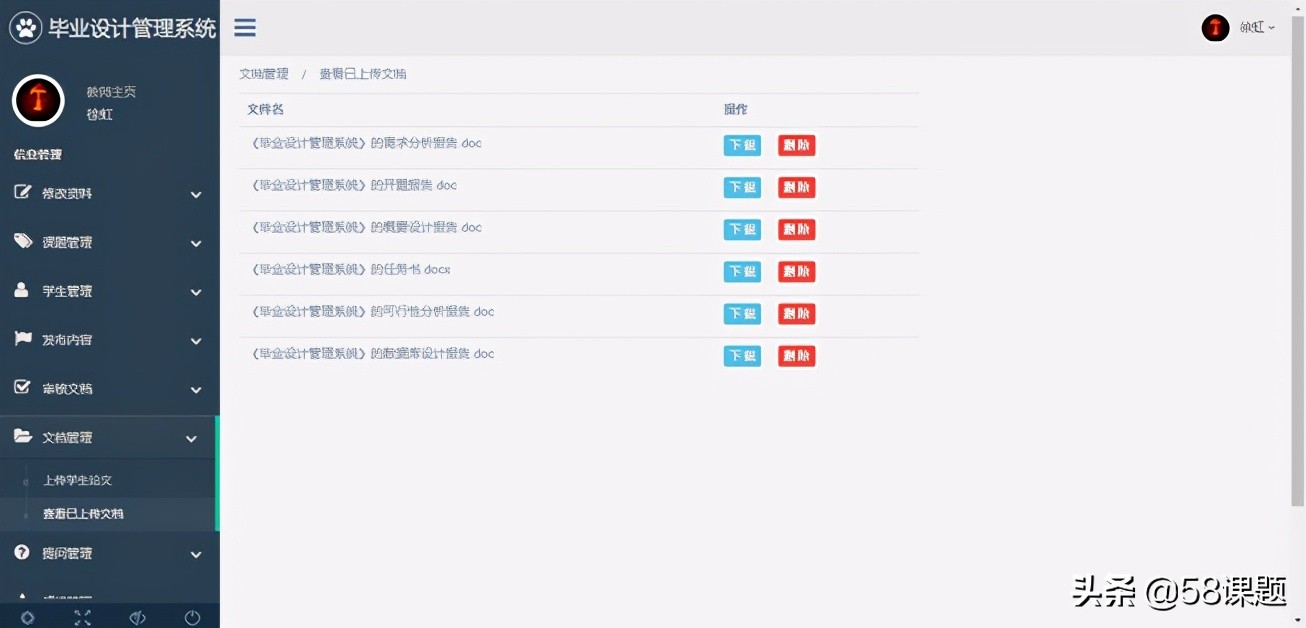Click the folder icon for 文档管理

(24, 437)
